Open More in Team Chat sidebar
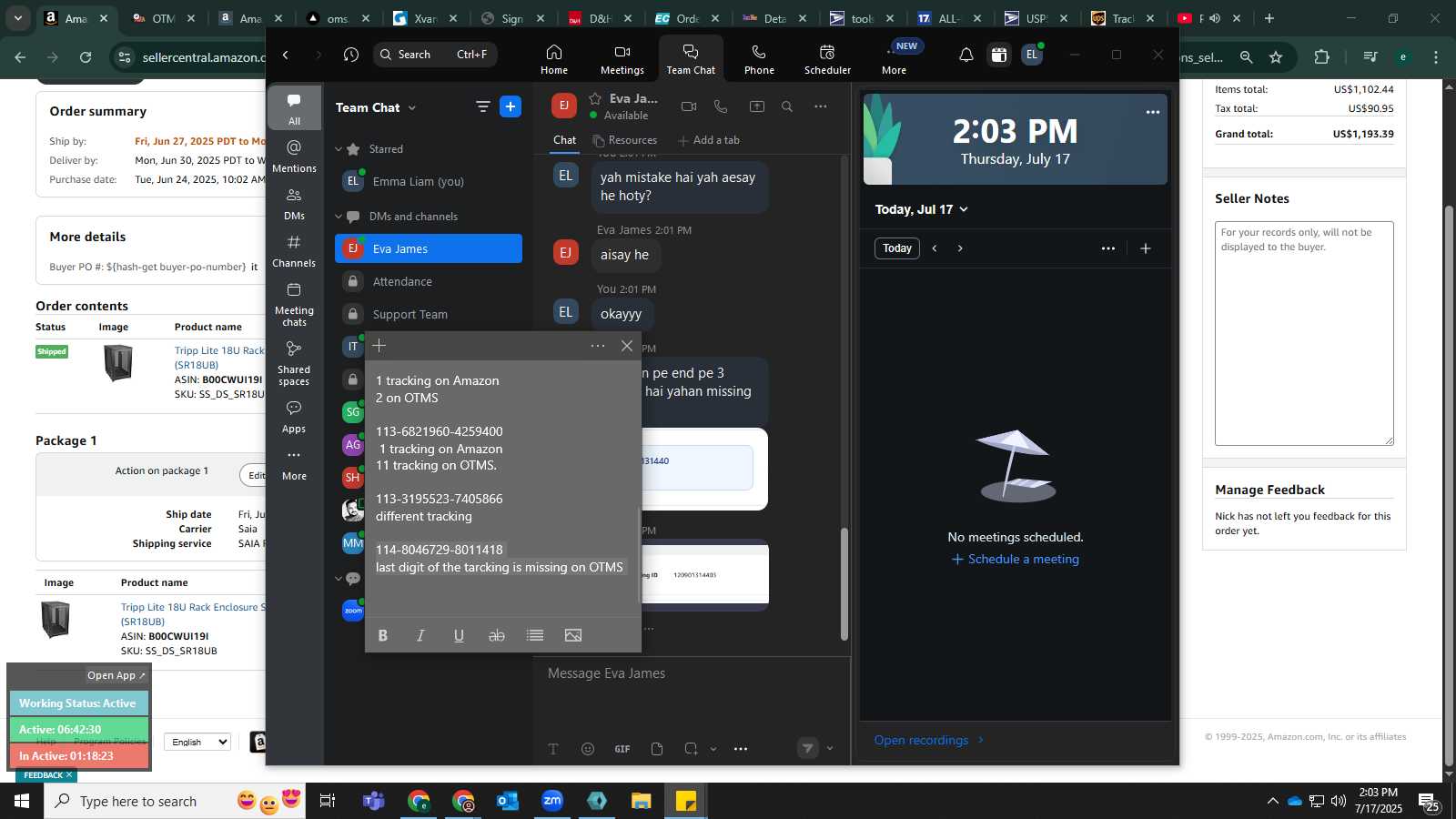Image resolution: width=1456 pixels, height=819 pixels. click(294, 464)
